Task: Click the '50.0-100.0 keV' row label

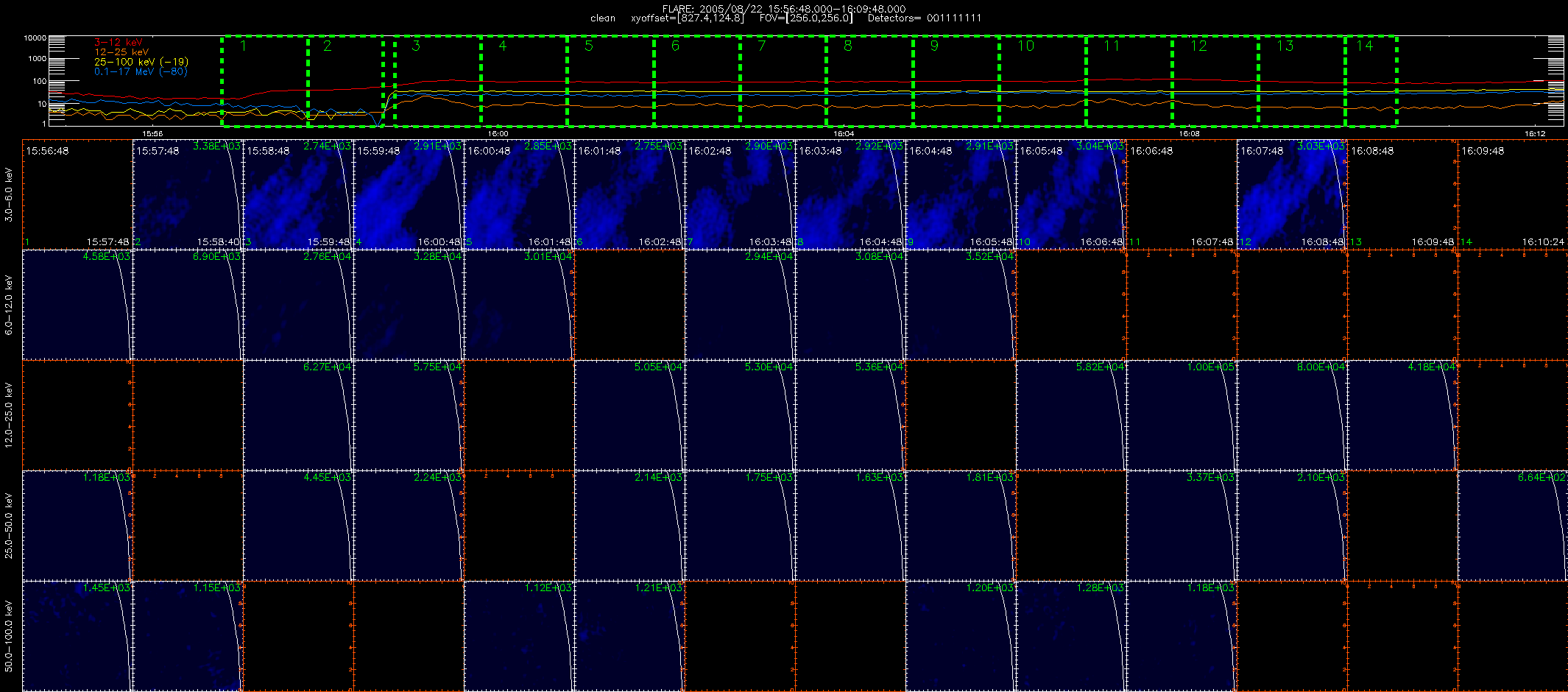Action: click(9, 636)
